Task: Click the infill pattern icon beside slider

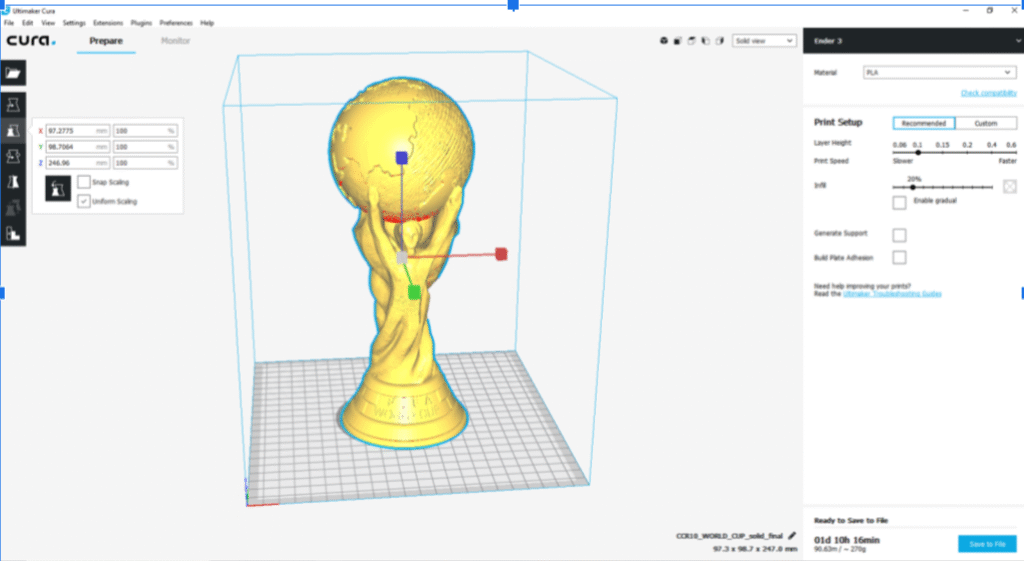Action: tap(1010, 187)
